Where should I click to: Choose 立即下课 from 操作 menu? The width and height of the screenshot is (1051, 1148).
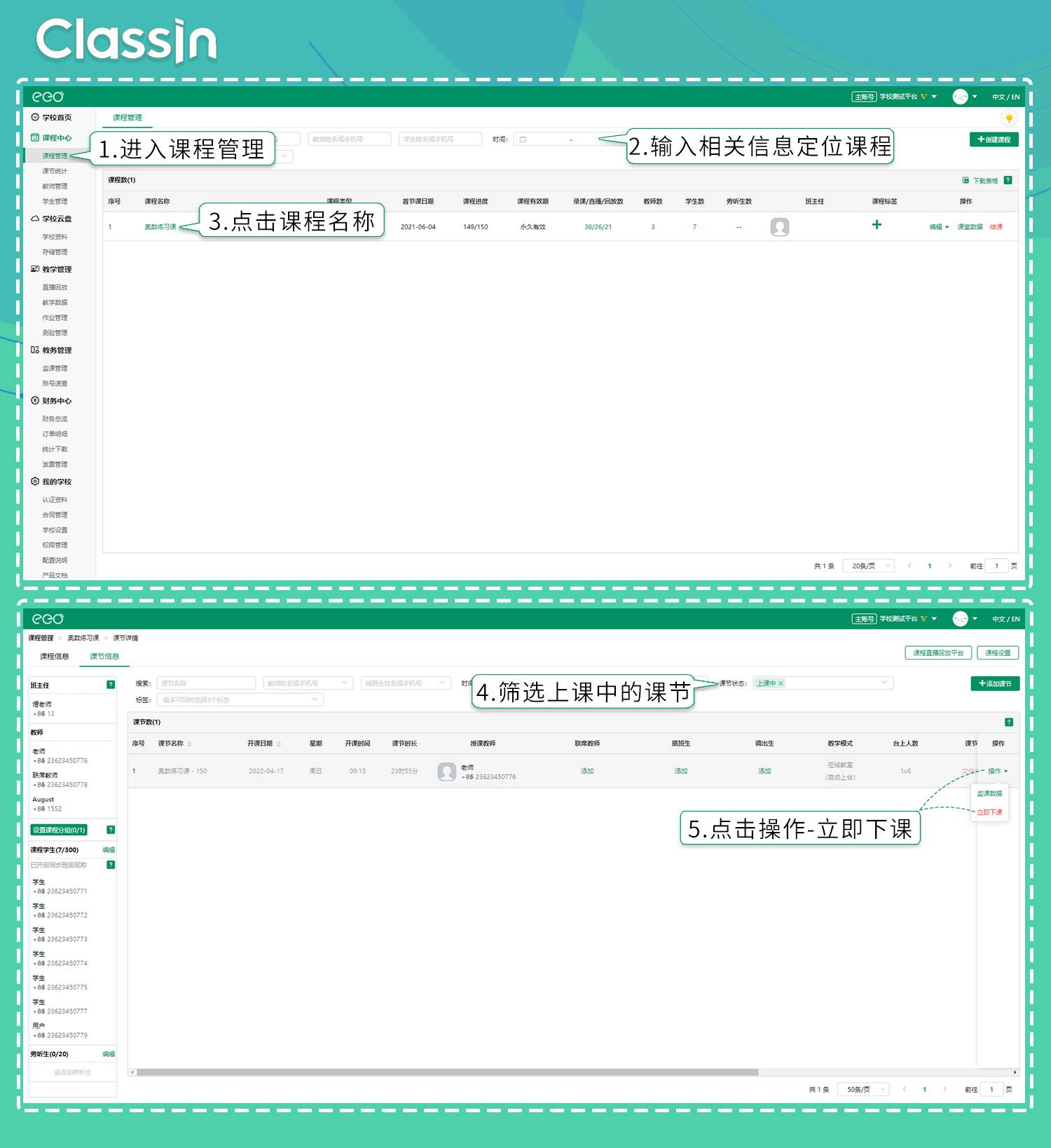tap(989, 812)
